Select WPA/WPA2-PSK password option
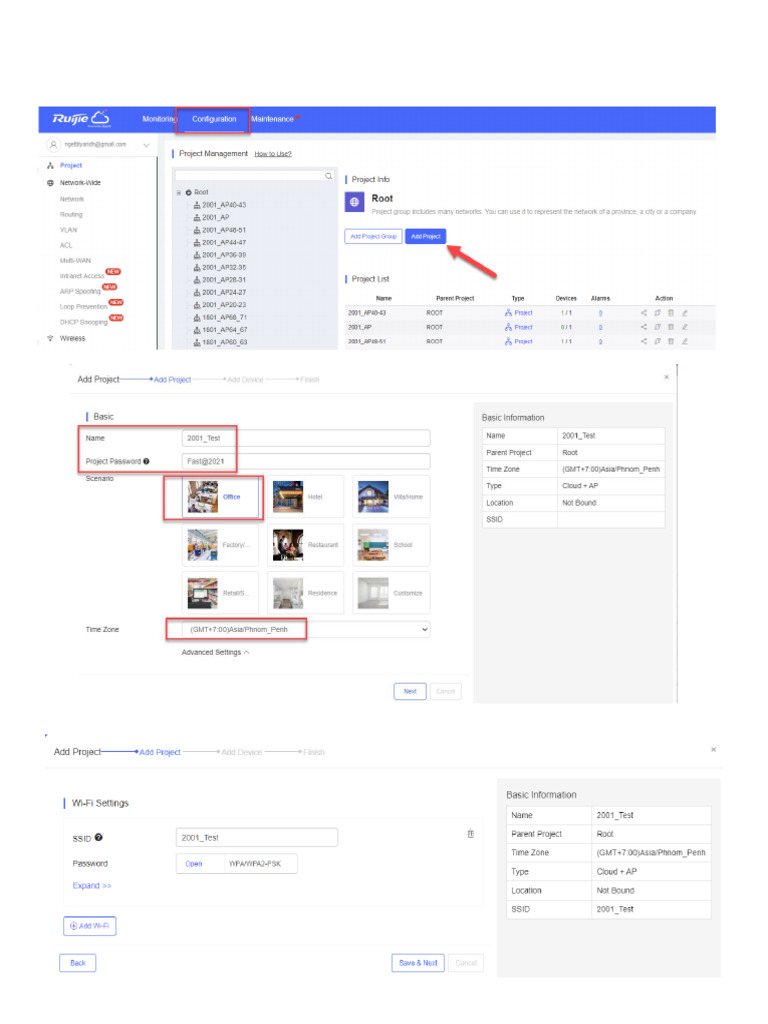 pos(255,863)
